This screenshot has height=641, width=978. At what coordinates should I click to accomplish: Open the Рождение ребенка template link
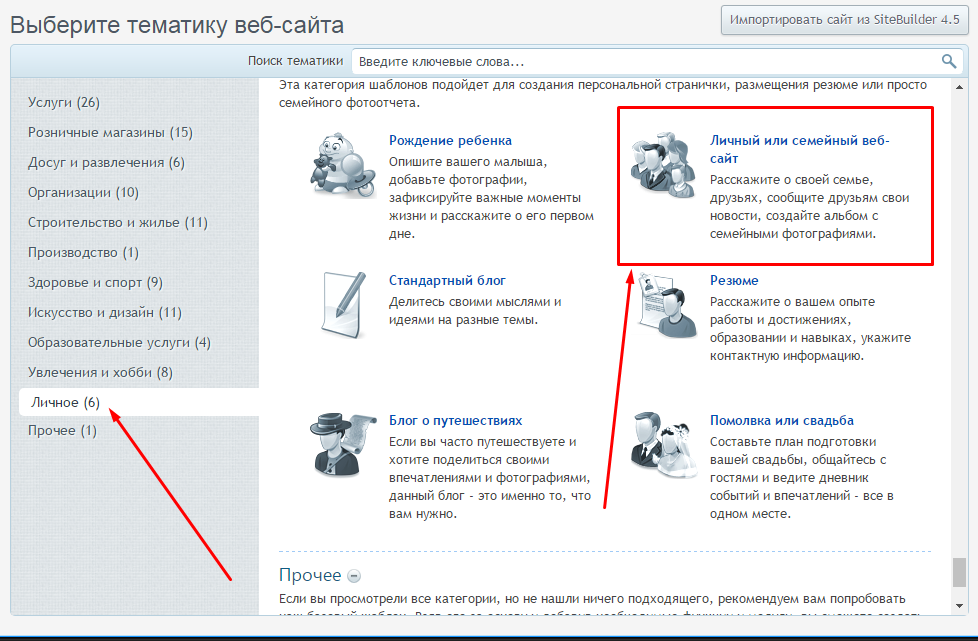[450, 141]
